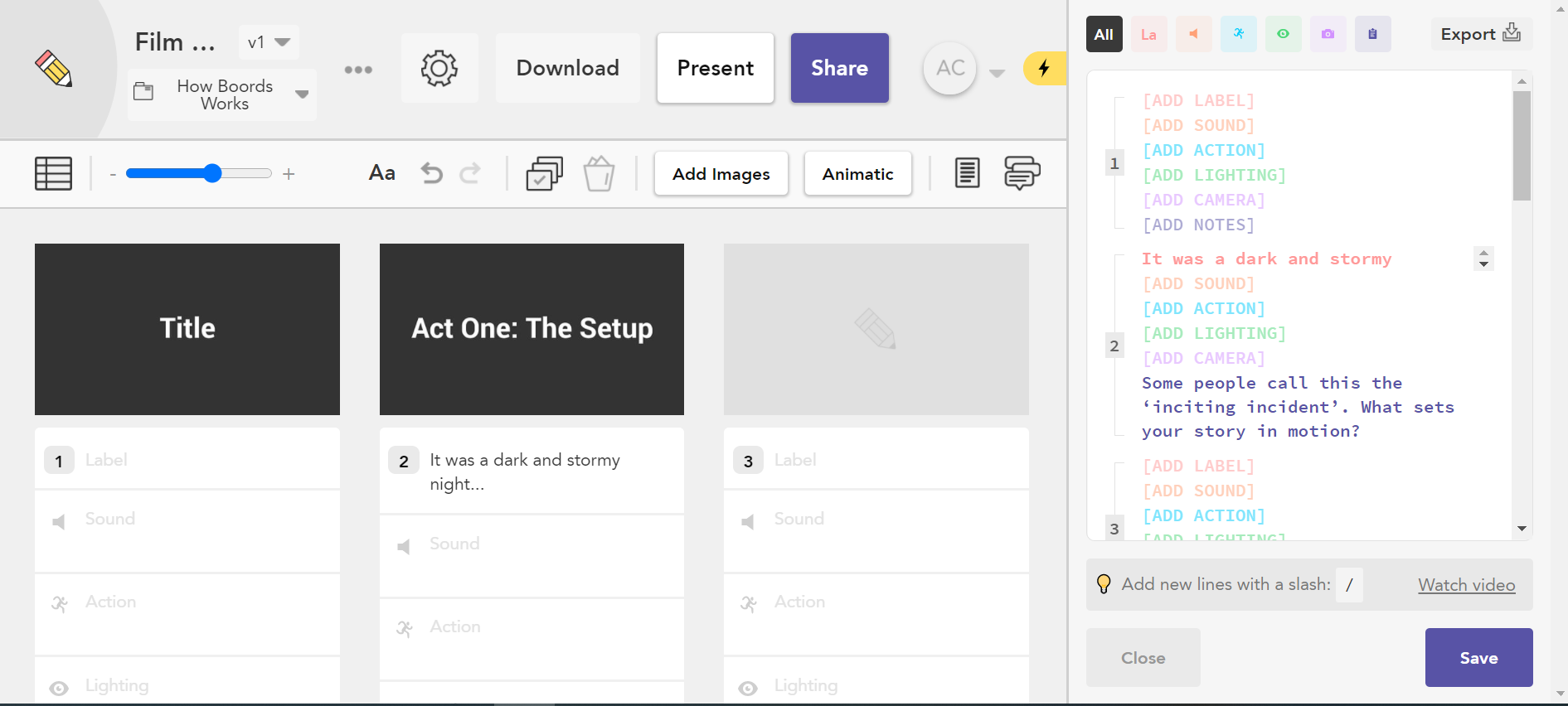The image size is (1568, 706).
Task: Undo the last change
Action: [431, 173]
